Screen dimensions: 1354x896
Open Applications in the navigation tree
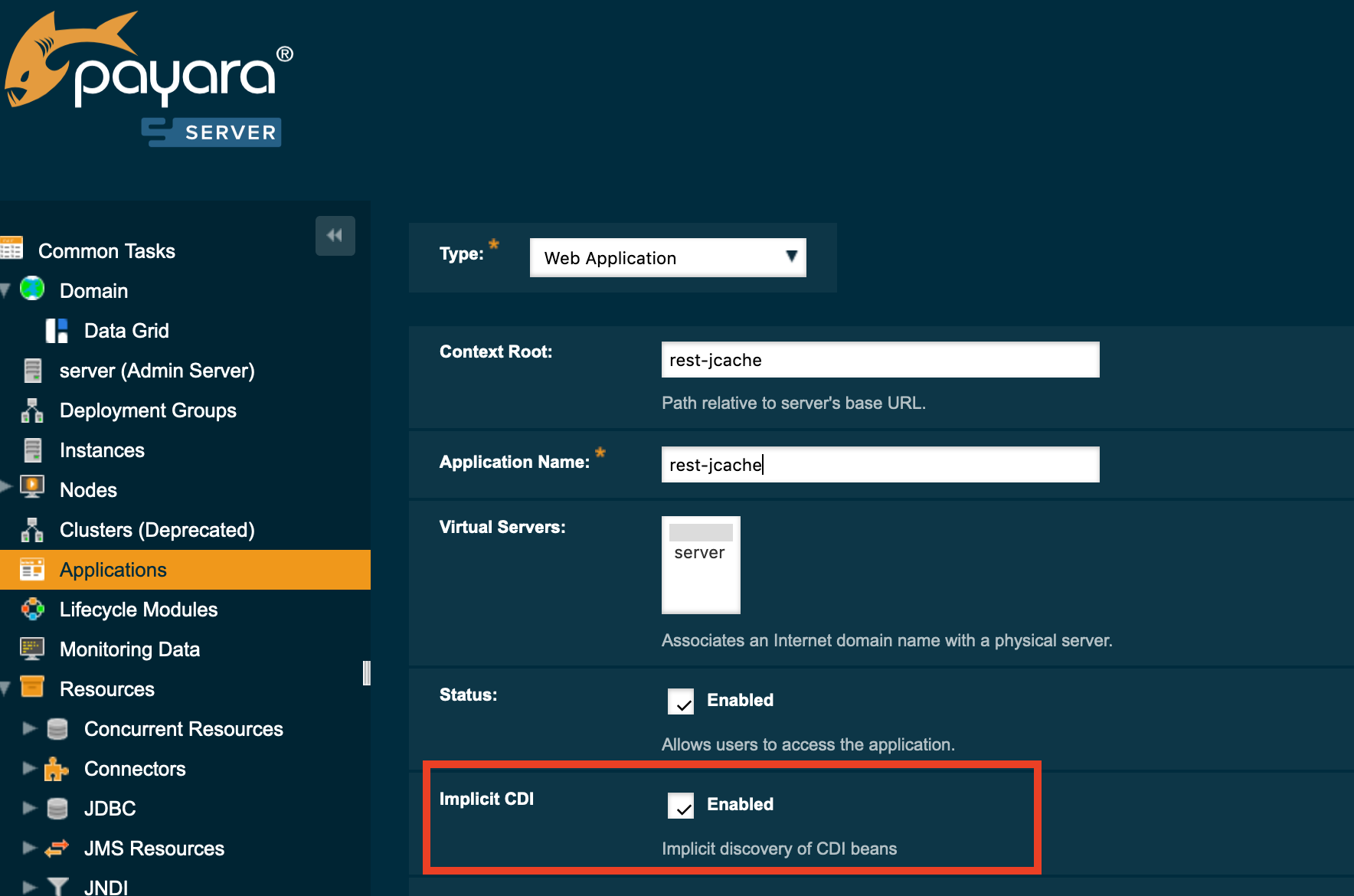113,570
